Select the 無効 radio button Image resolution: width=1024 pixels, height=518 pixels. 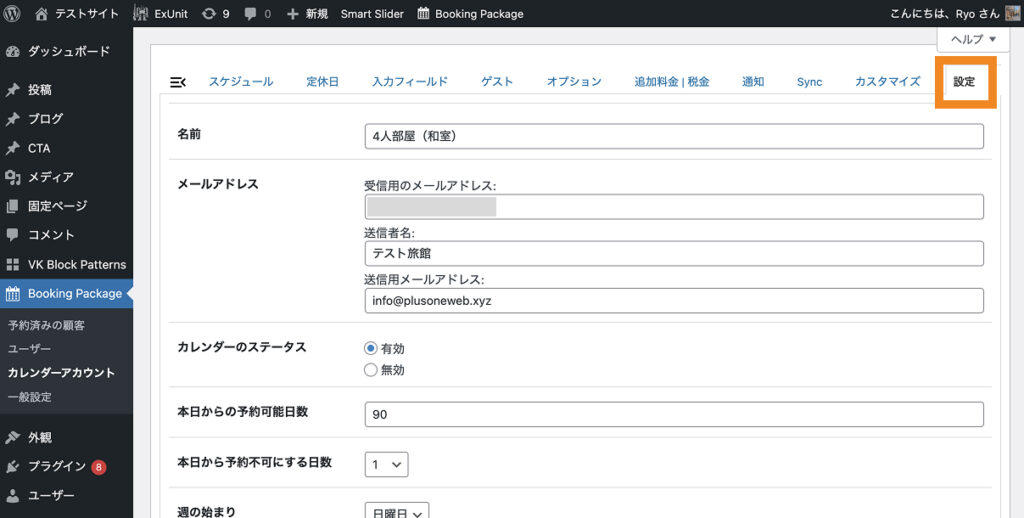point(371,370)
